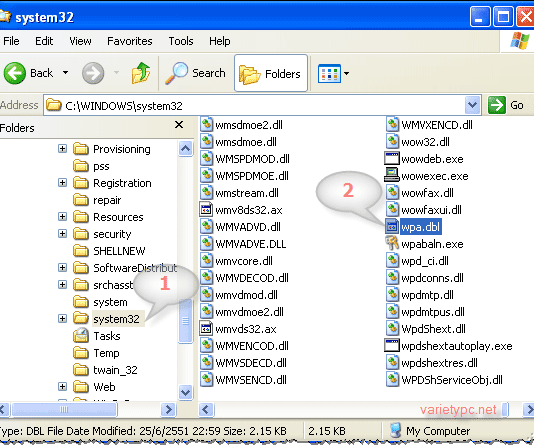Click the WPDShServiceObj.dll file icon
Screen dimensions: 534x445
[x=392, y=379]
